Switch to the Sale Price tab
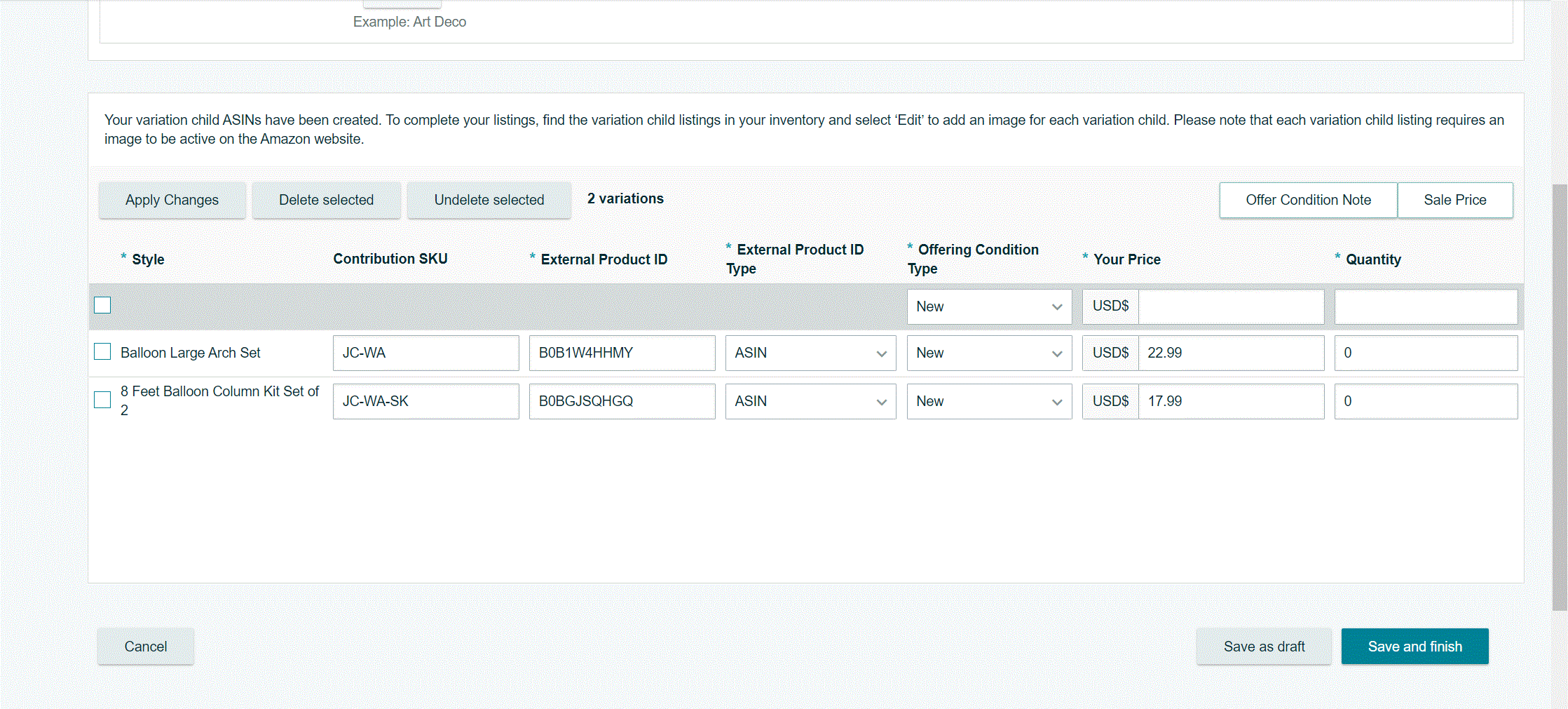This screenshot has height=709, width=1568. [x=1454, y=200]
